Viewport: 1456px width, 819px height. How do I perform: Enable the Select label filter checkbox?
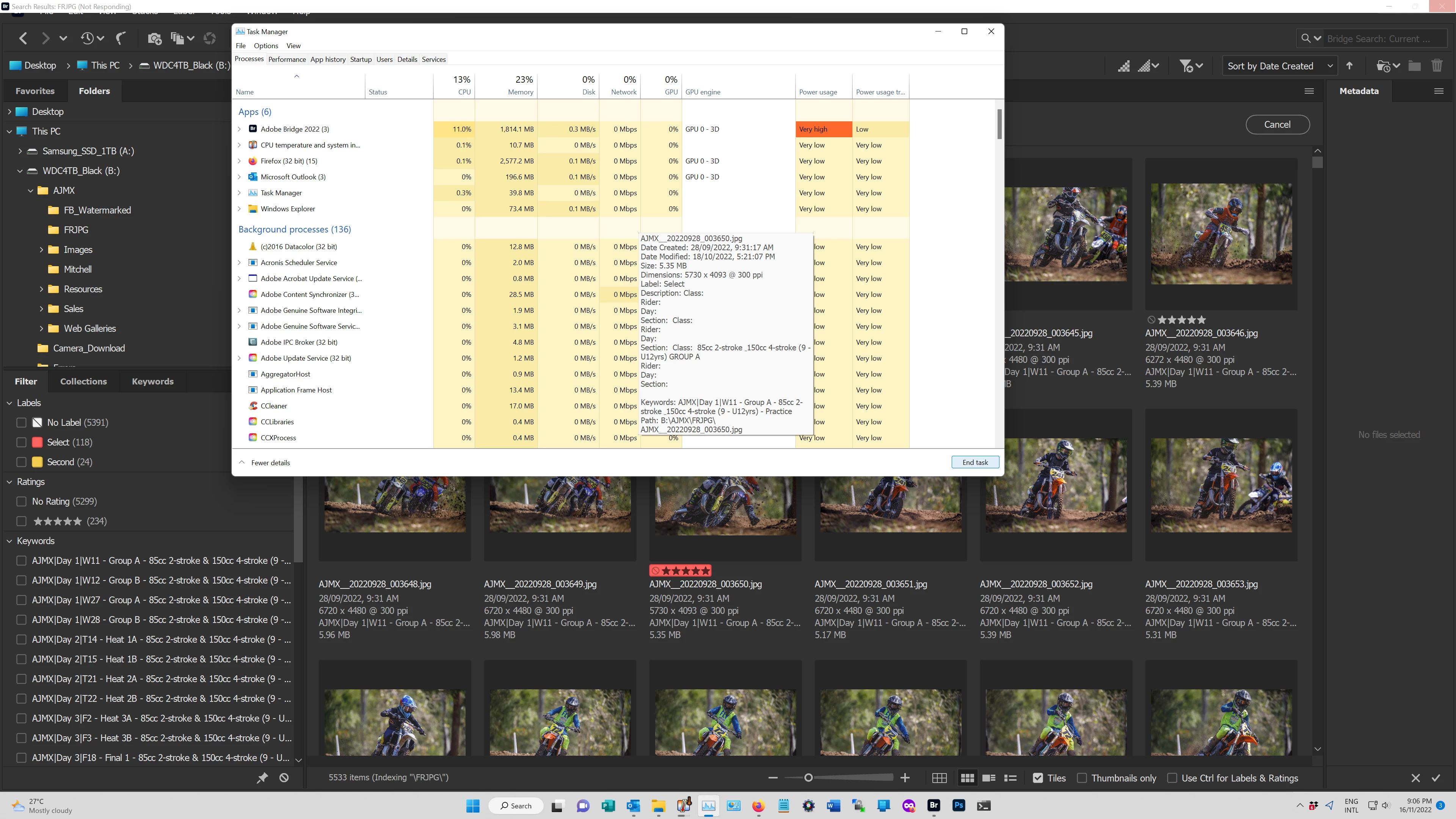coord(22,442)
